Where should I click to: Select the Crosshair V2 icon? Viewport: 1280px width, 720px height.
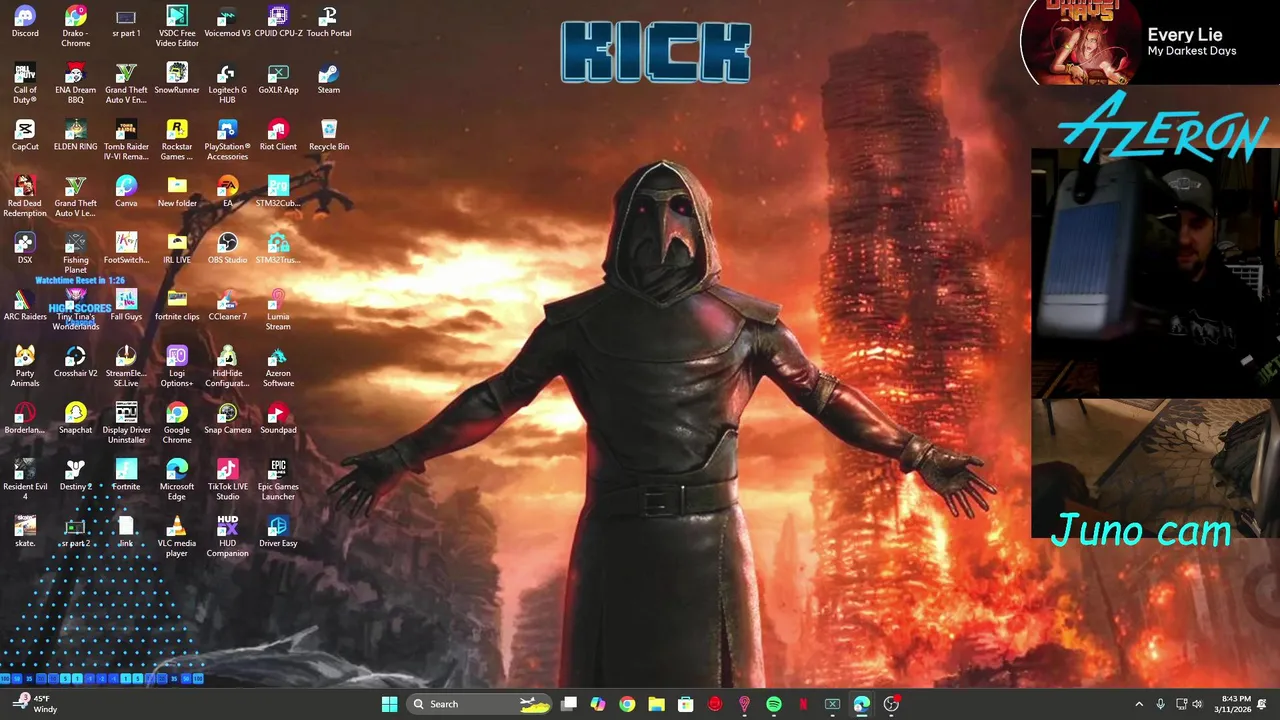(x=76, y=363)
